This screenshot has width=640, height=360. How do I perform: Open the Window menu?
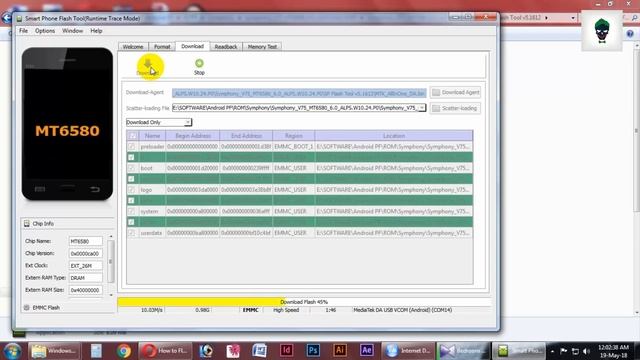click(73, 31)
